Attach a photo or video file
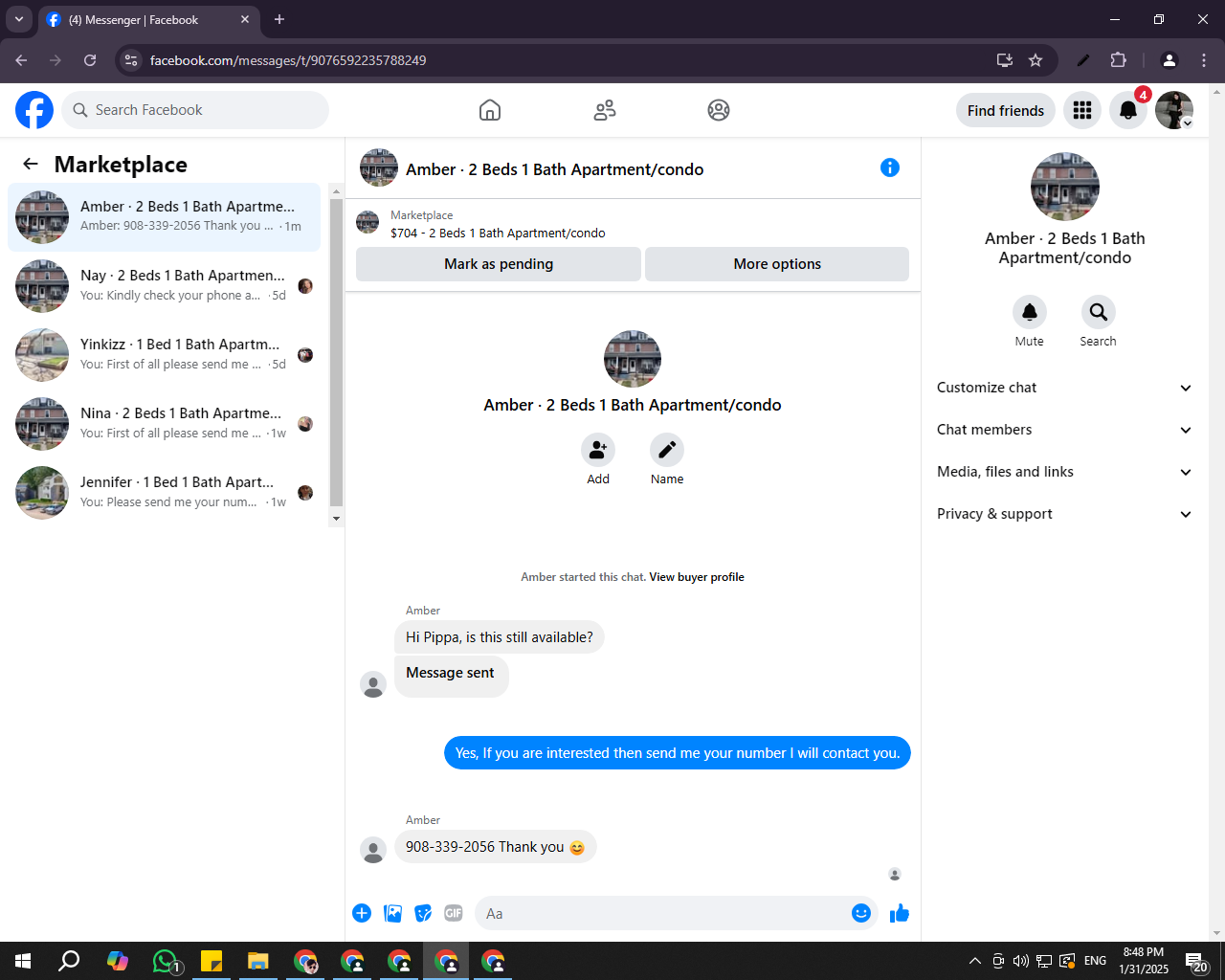This screenshot has height=980, width=1225. click(x=392, y=913)
